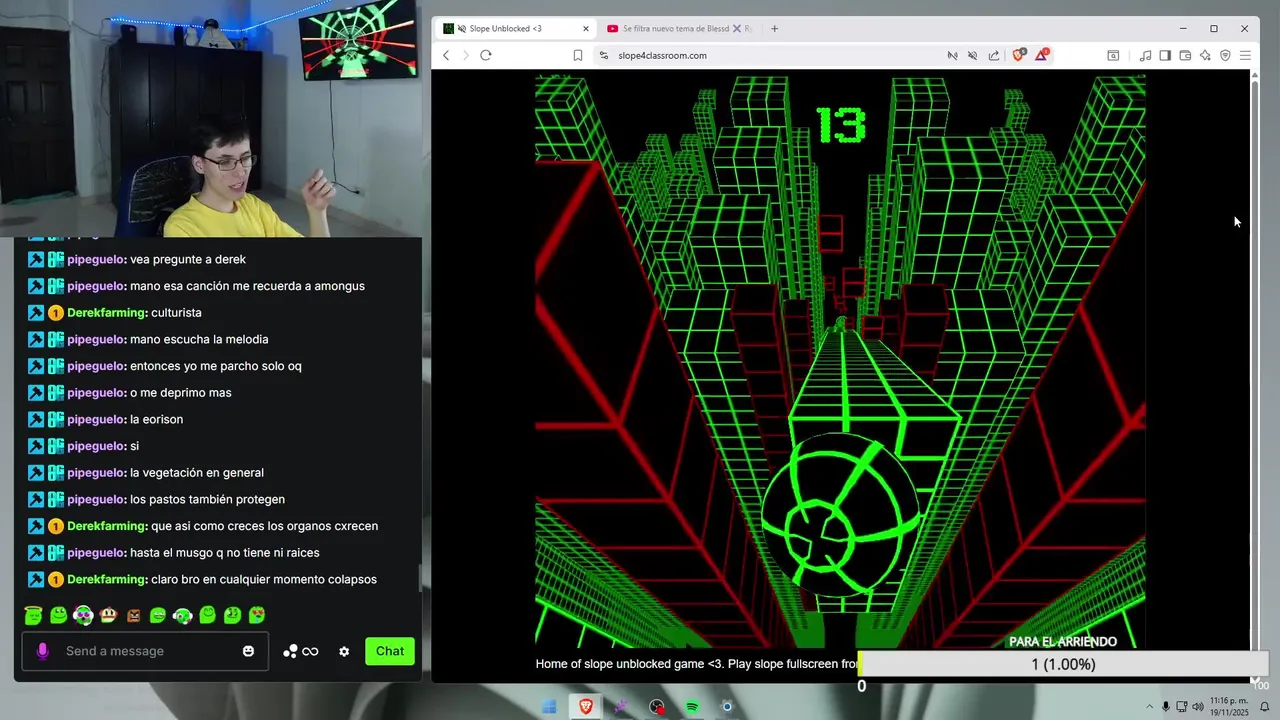The width and height of the screenshot is (1280, 720).
Task: Pick the monkey face emote
Action: pos(108,615)
